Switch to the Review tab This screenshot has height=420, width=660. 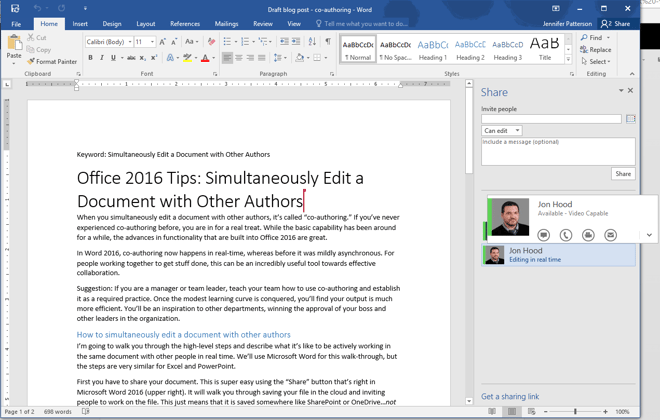(263, 24)
